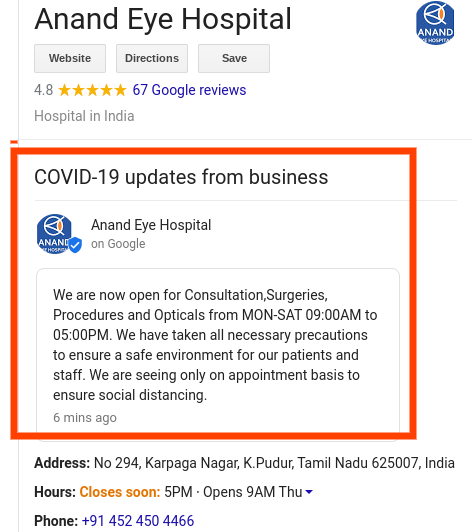Click the COVID-19 updates from business heading

click(181, 177)
